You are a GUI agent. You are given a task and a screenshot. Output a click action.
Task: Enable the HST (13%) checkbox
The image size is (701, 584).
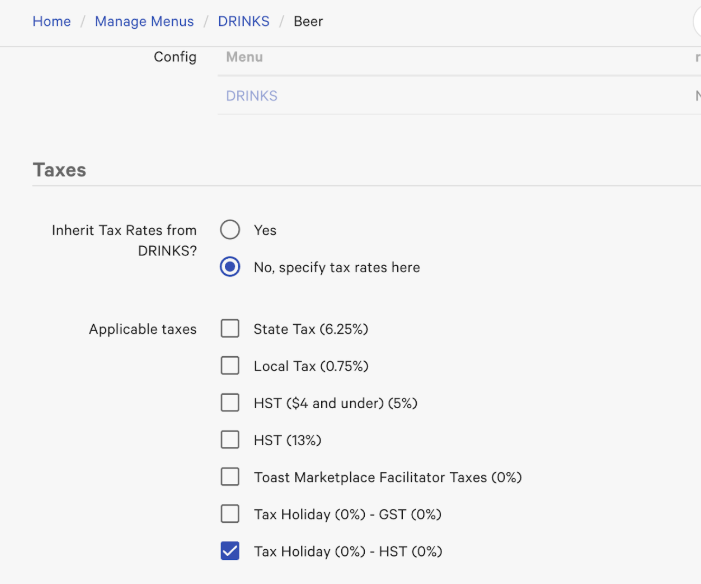pyautogui.click(x=230, y=440)
